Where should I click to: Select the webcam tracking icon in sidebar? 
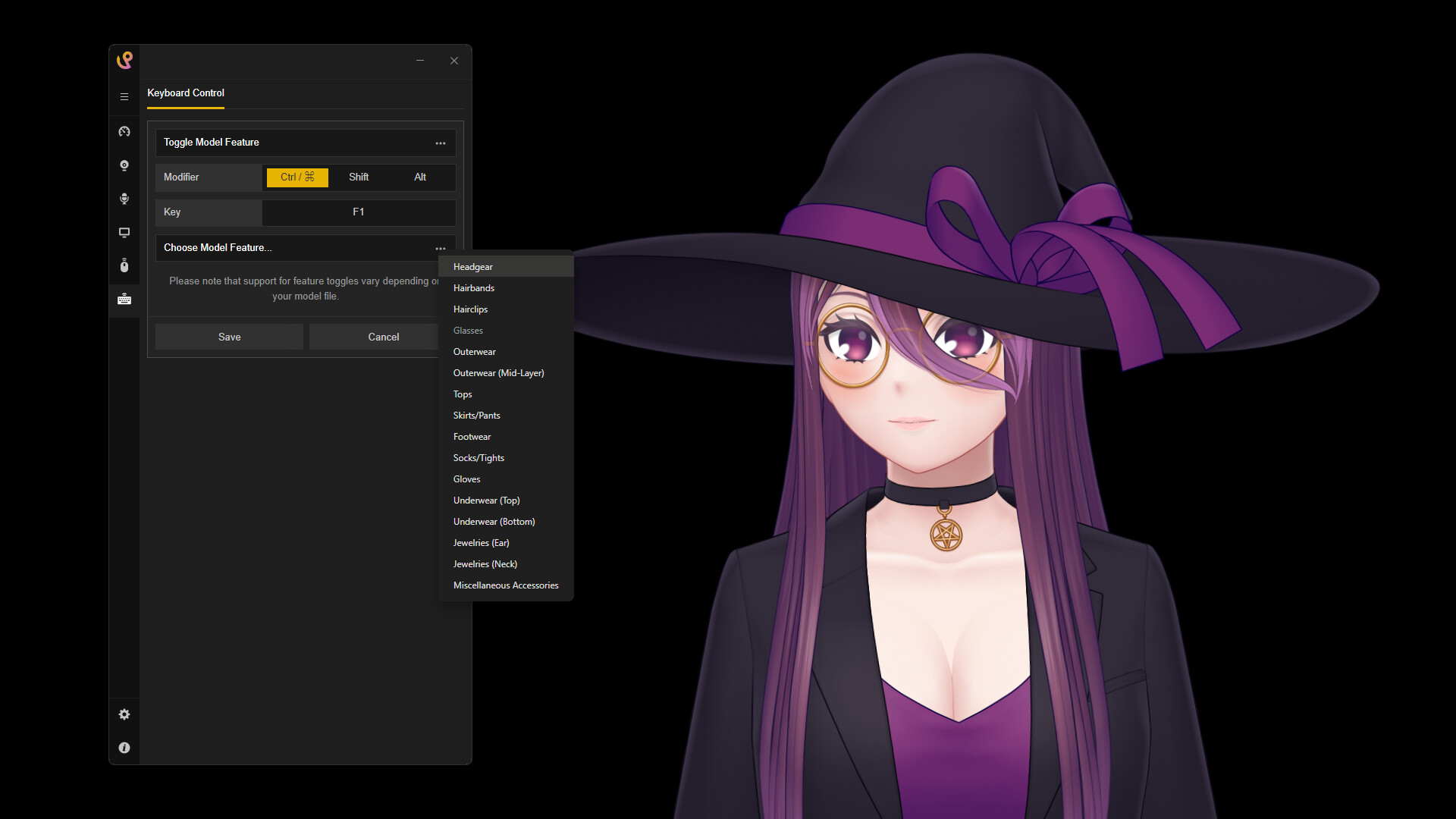[124, 165]
